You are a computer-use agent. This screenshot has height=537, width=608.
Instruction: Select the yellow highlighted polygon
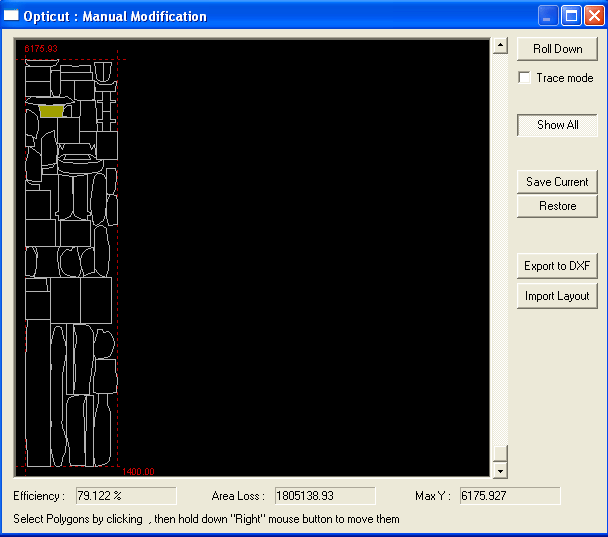pos(51,111)
